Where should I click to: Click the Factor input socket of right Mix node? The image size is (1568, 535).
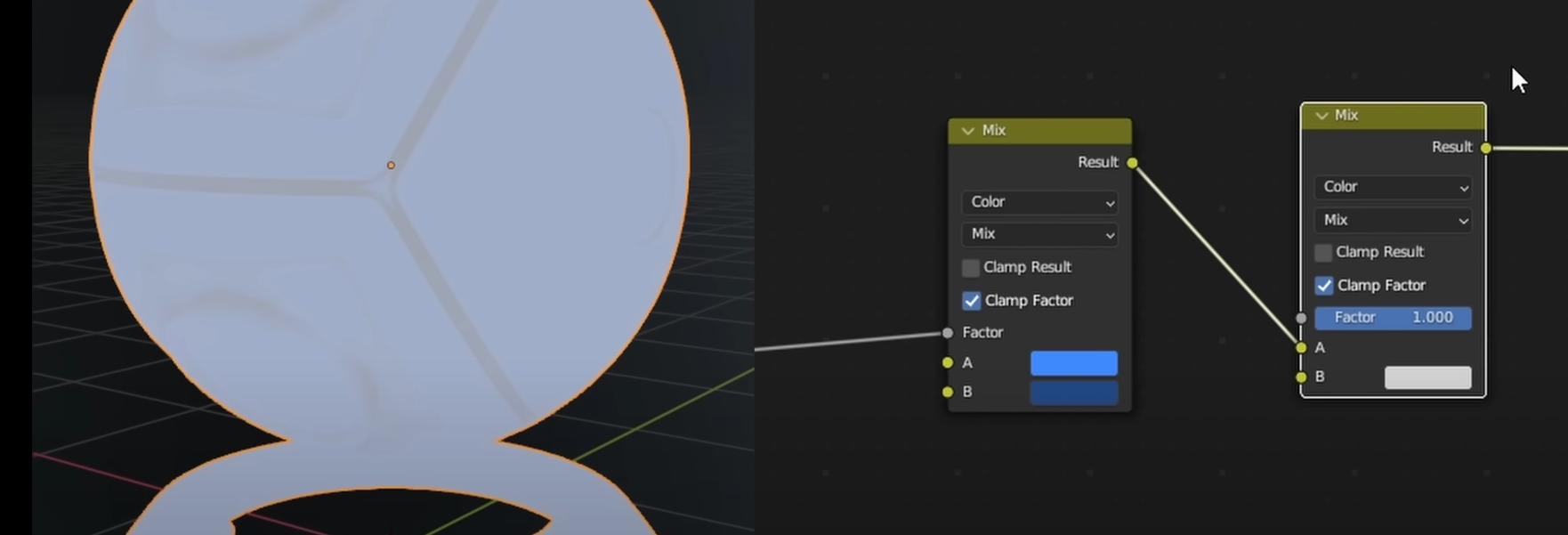pos(1301,318)
